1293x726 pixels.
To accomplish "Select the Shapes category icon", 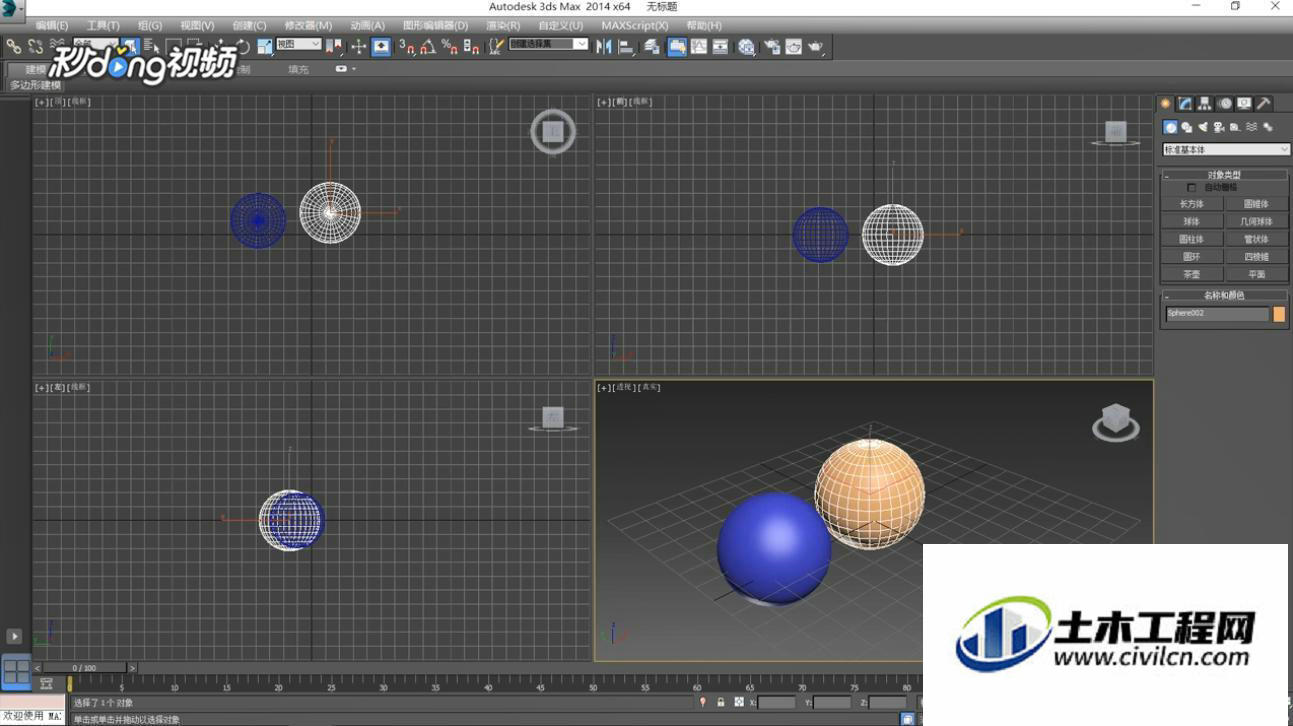I will [x=1187, y=127].
